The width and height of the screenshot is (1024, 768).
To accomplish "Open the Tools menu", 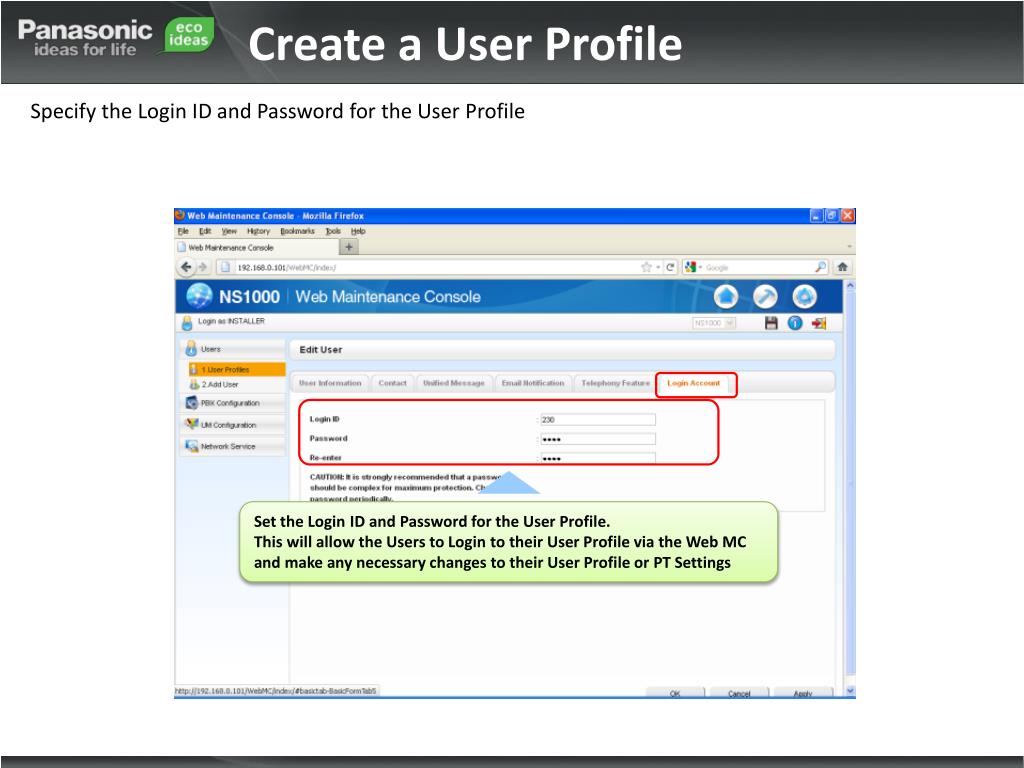I will click(x=333, y=231).
